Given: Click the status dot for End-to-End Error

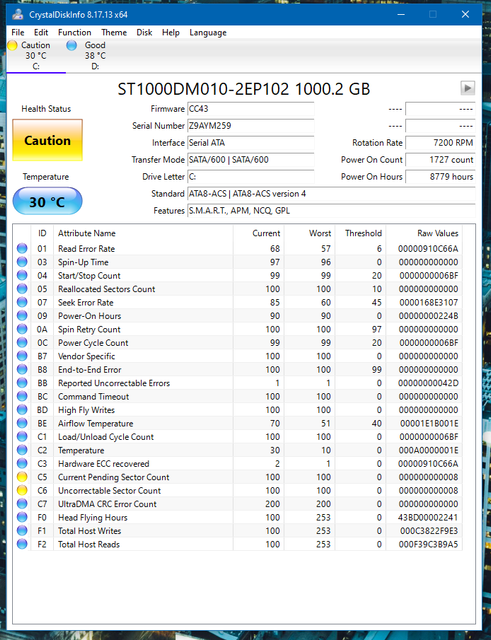Looking at the screenshot, I should pos(22,369).
